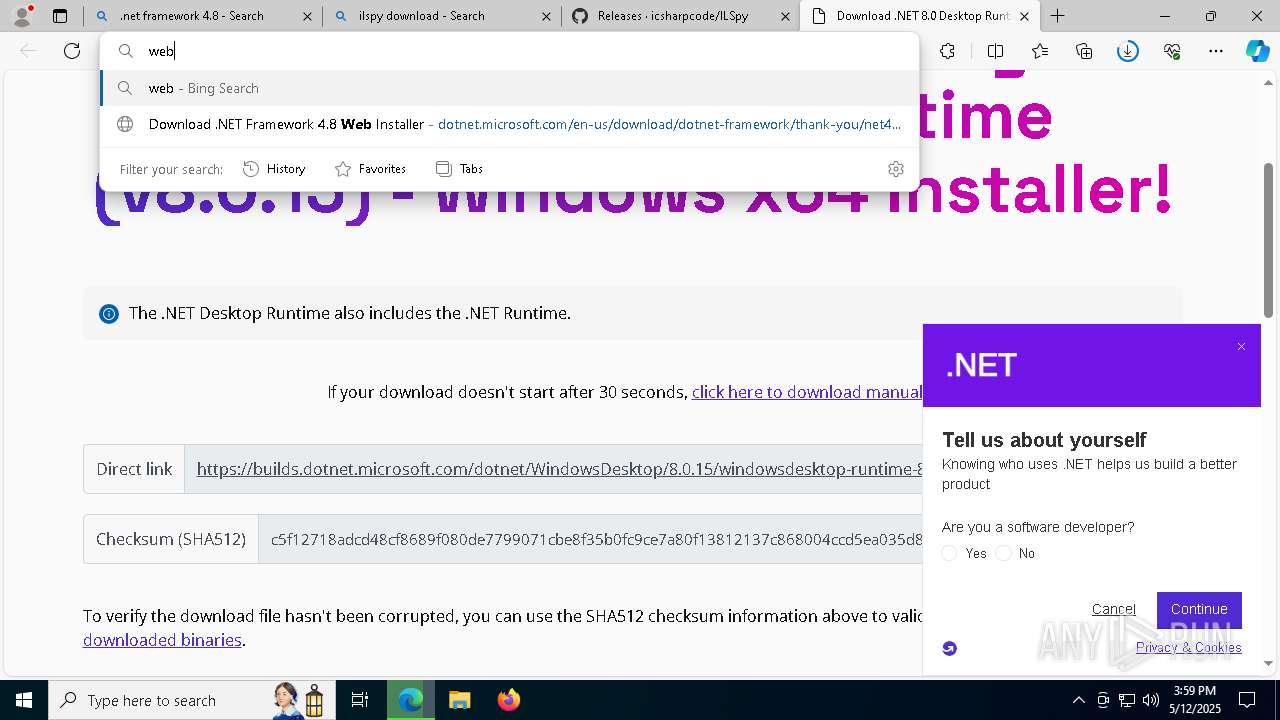Viewport: 1280px width, 720px height.
Task: Click the SHA512 checksum value field
Action: 590,539
